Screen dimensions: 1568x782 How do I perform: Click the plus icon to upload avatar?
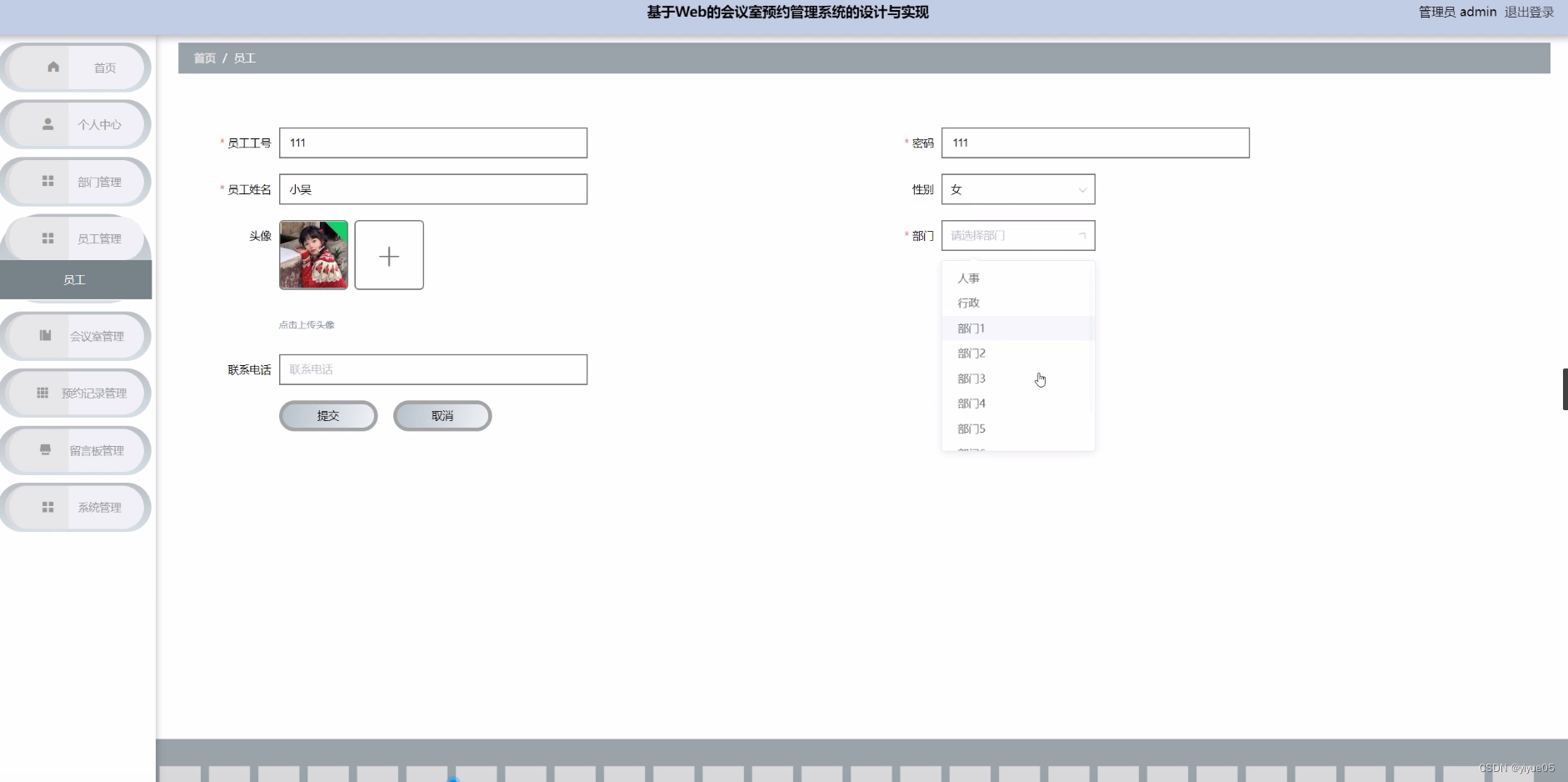(x=389, y=255)
